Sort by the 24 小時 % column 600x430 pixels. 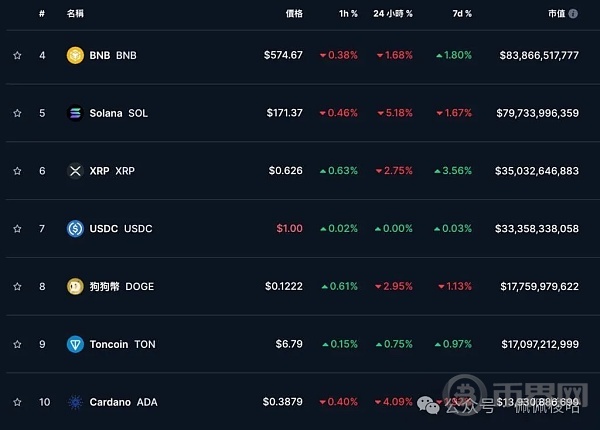tap(392, 14)
